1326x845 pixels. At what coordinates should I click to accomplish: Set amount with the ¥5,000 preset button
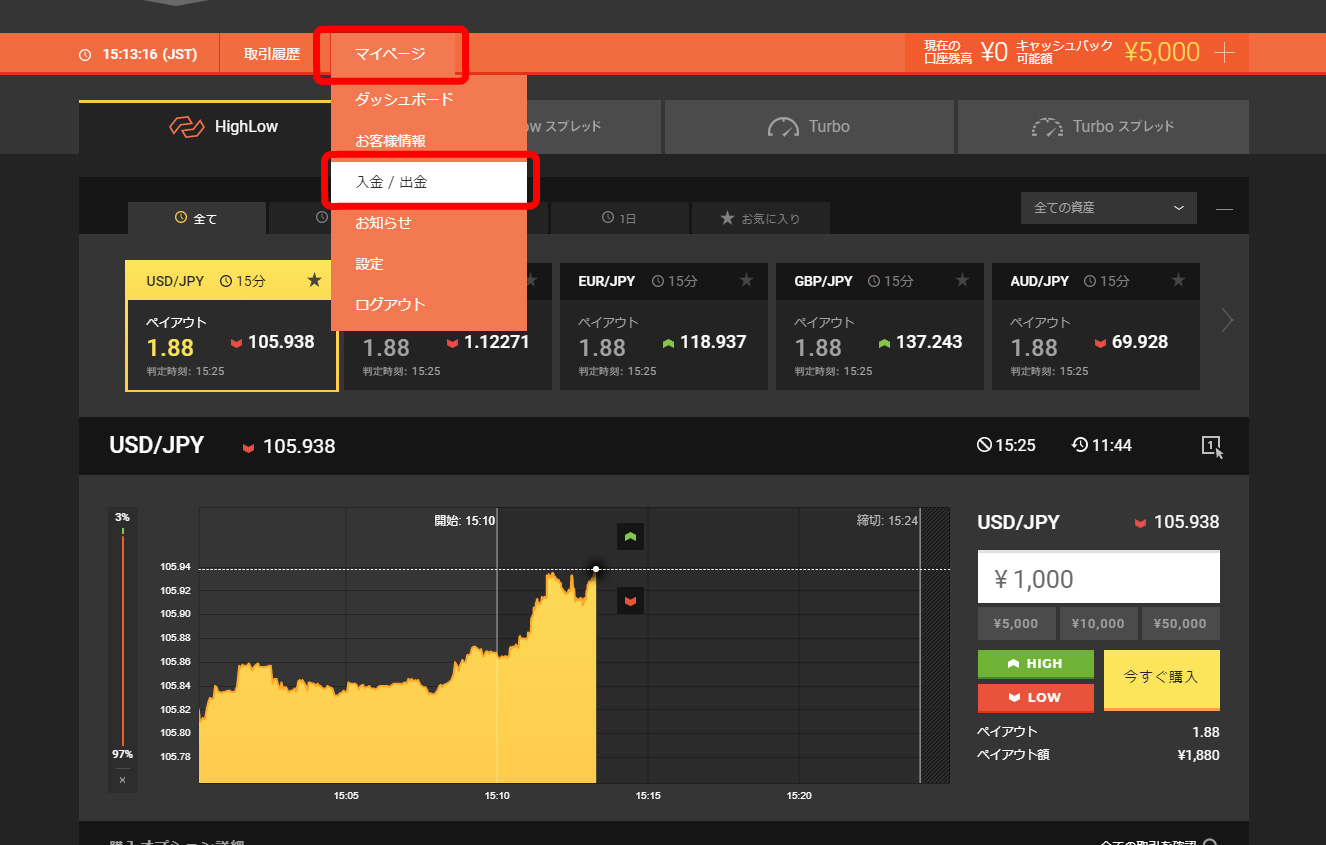tap(1016, 624)
